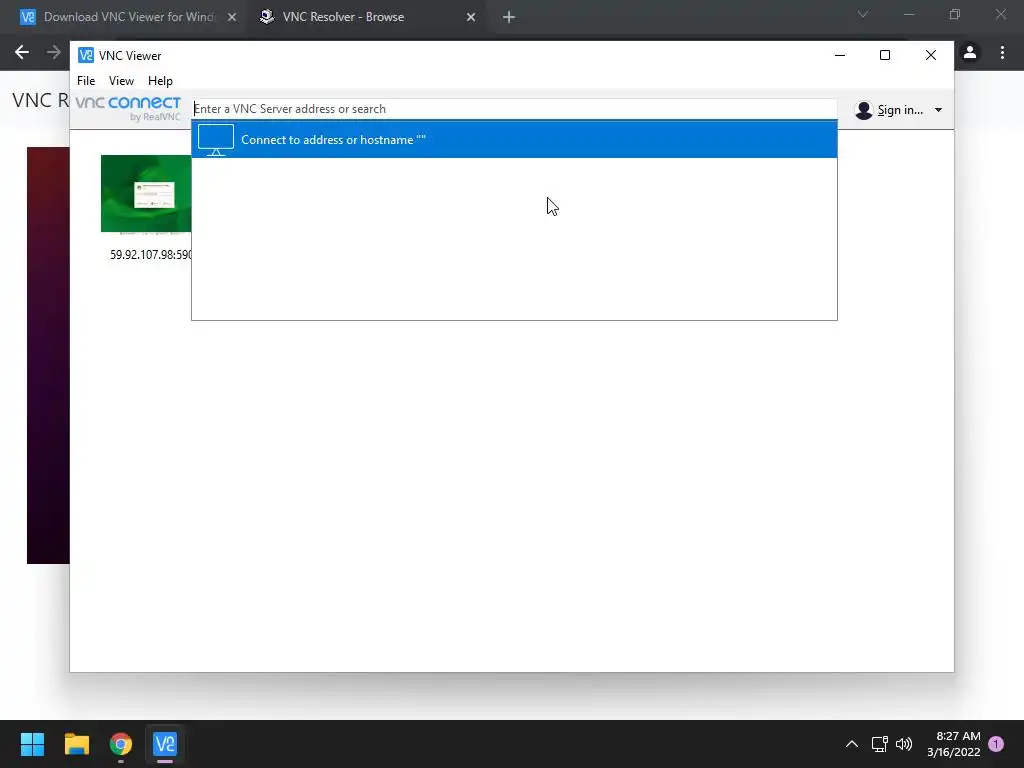Expand the Sign in dropdown arrow
1024x768 pixels.
(x=938, y=110)
